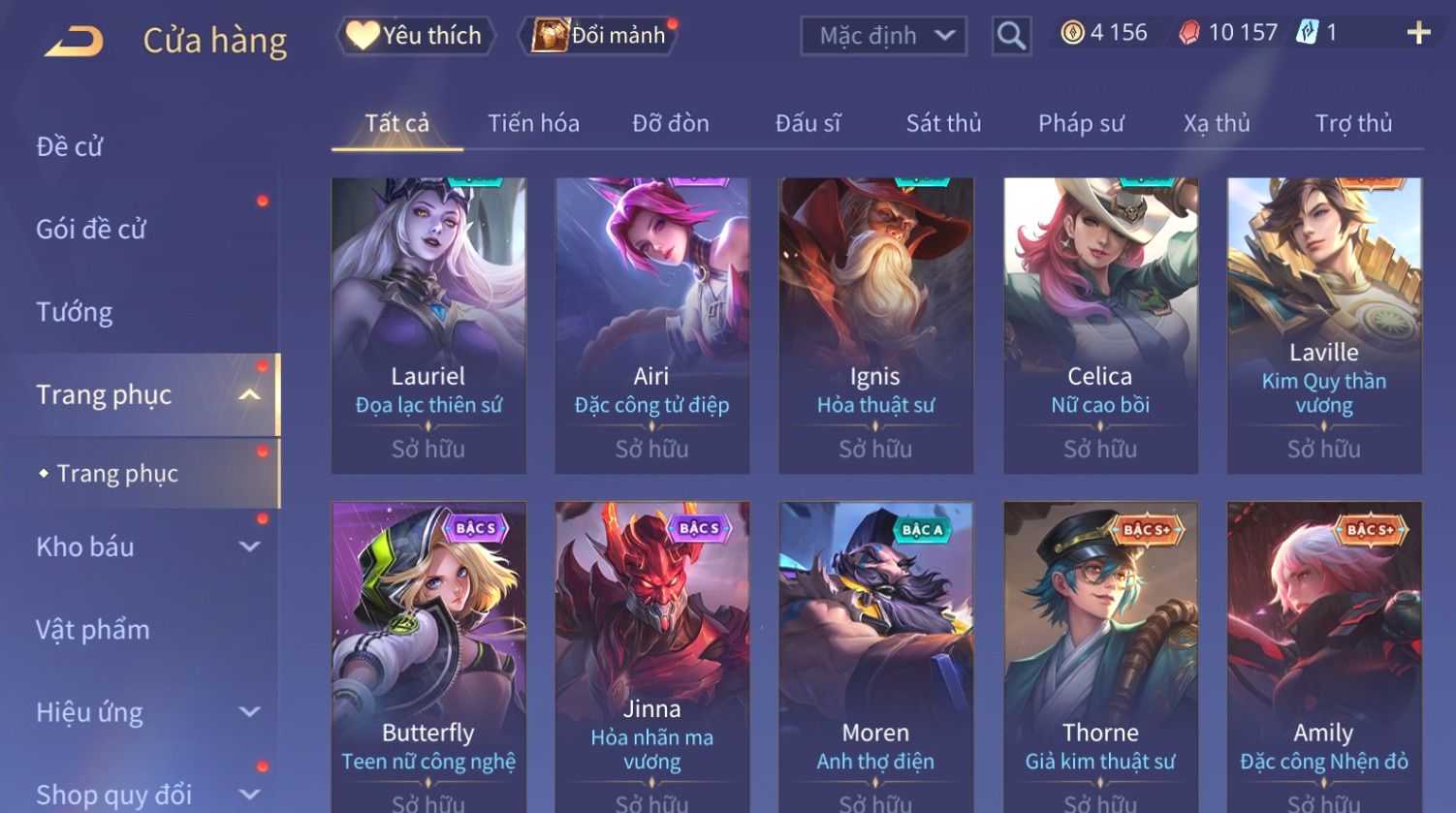Go back using the return arrow icon

74,41
